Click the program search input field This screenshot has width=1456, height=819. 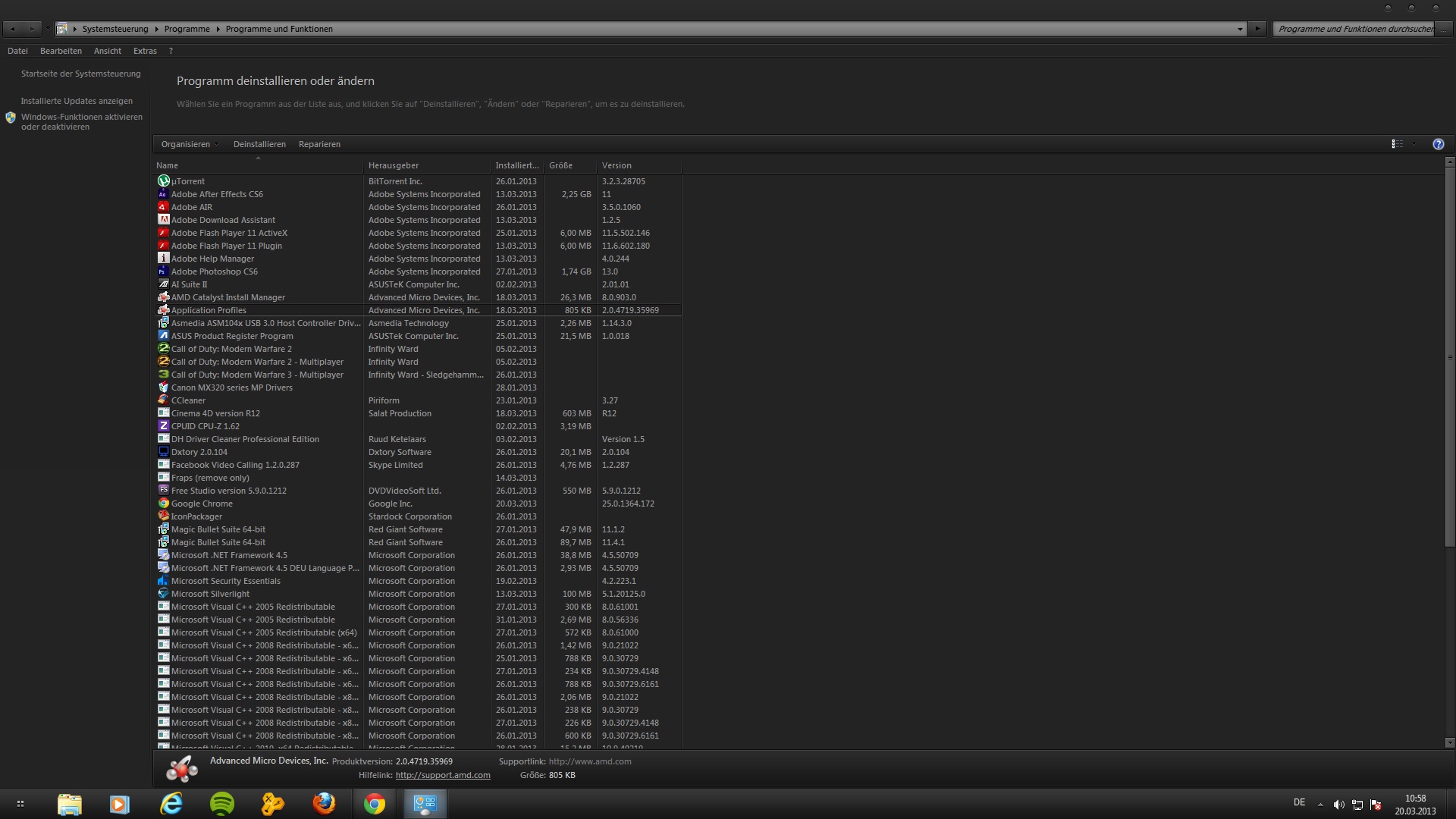click(1354, 29)
